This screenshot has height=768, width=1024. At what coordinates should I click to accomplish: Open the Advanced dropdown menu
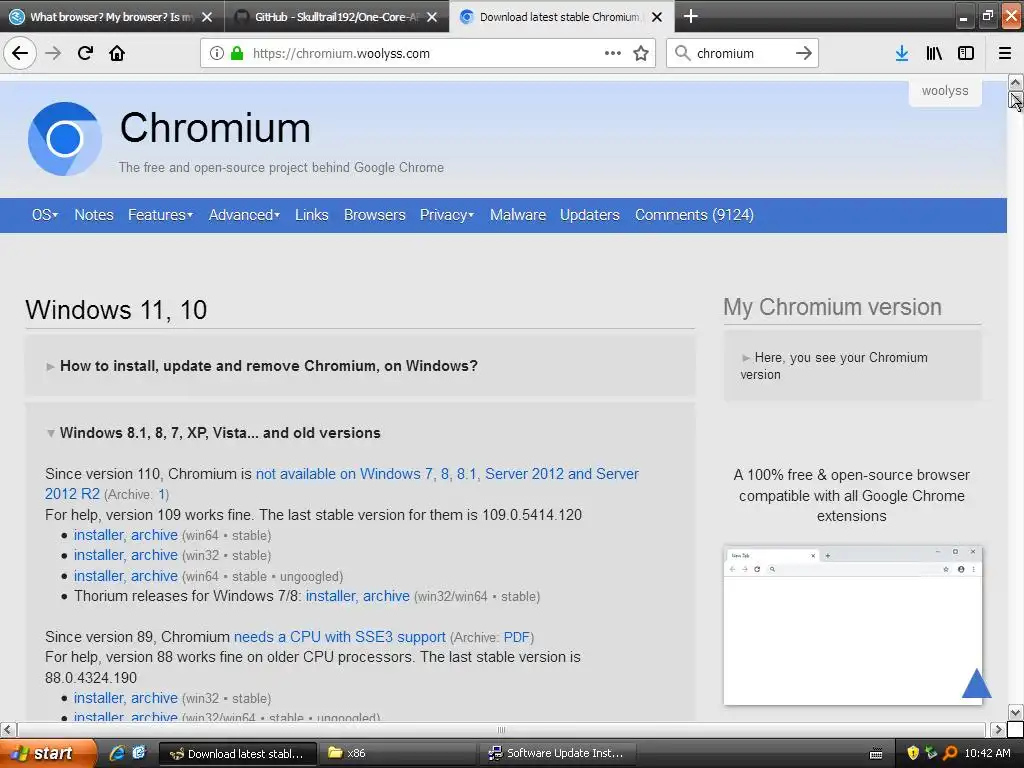tap(244, 215)
